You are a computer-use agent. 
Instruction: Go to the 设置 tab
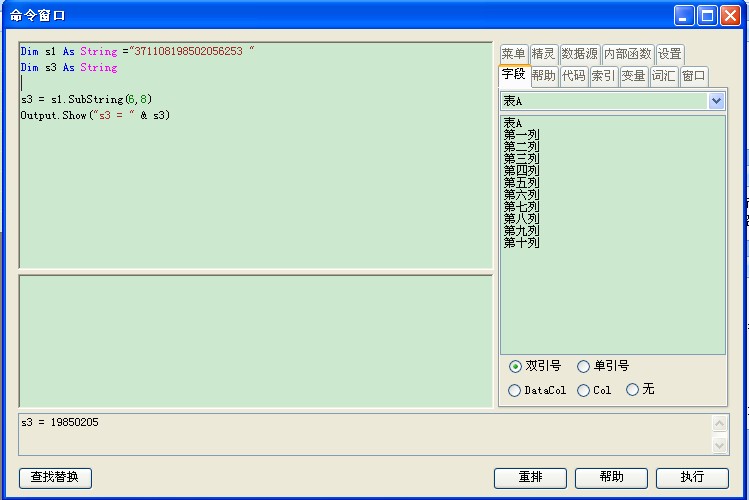(x=669, y=54)
